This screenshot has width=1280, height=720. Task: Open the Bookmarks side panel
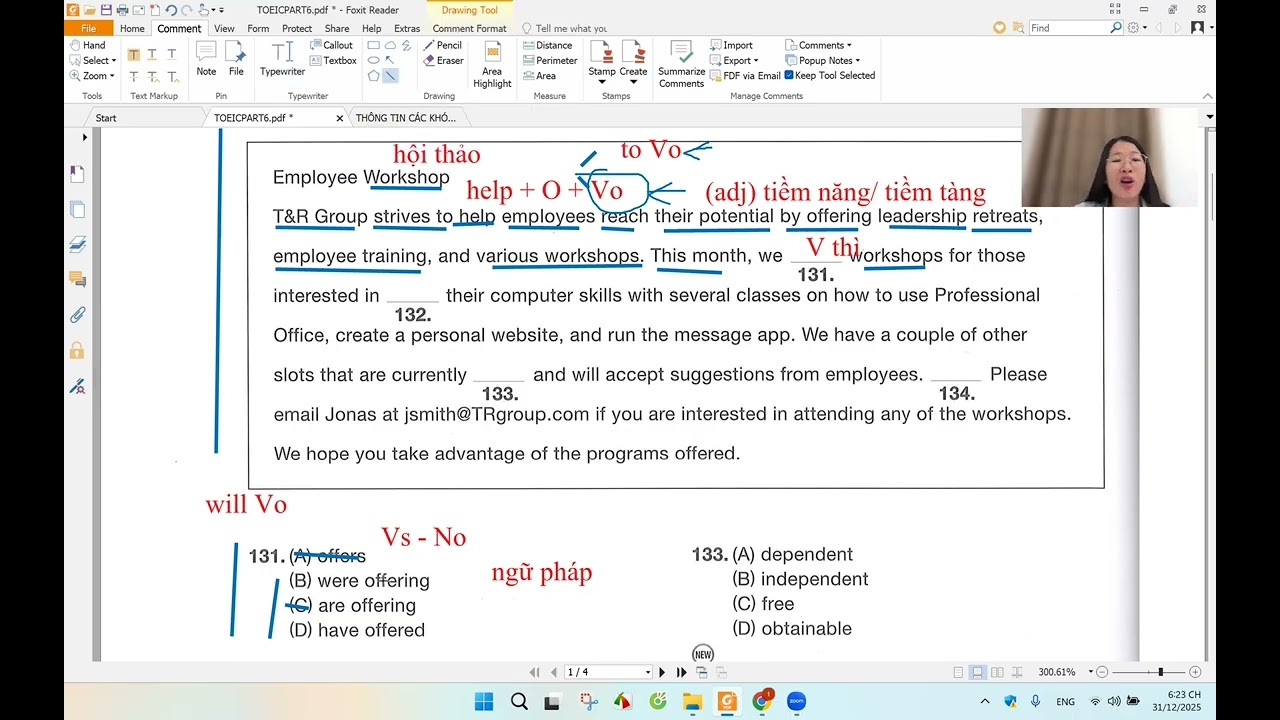coord(77,174)
